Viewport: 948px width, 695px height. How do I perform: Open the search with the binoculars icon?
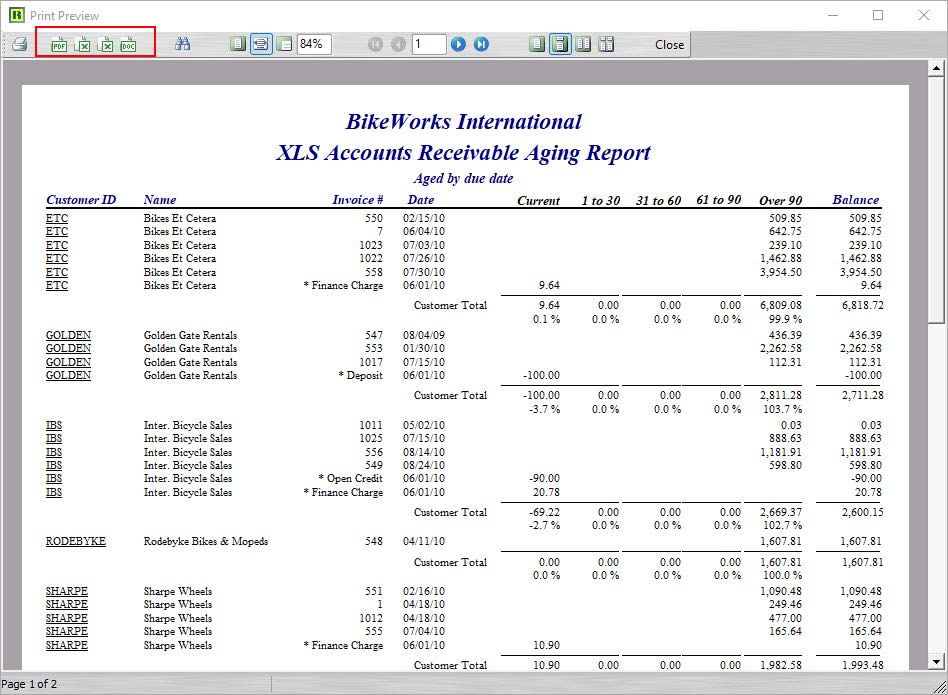[x=184, y=44]
